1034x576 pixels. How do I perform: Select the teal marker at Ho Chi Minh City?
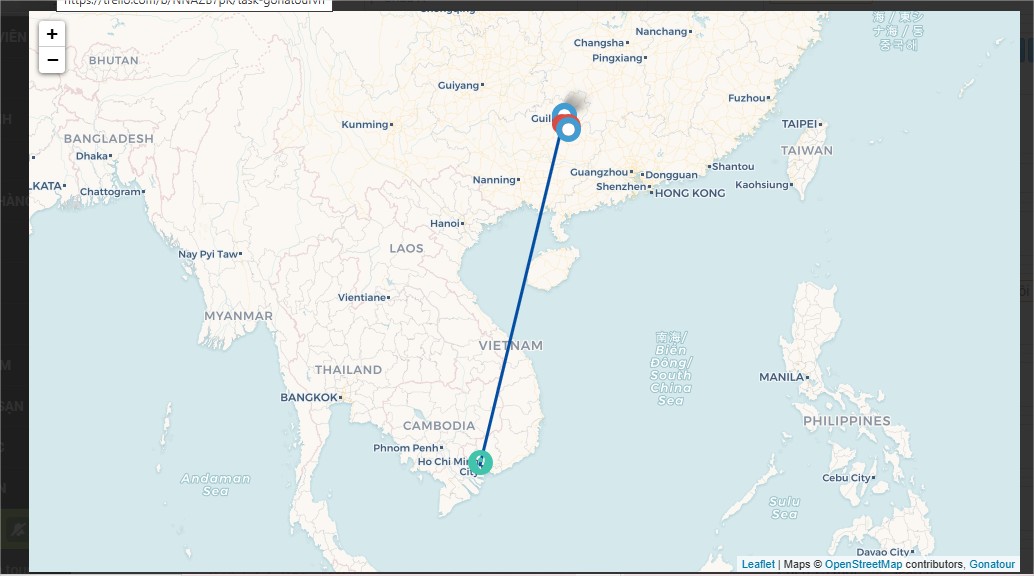point(481,462)
